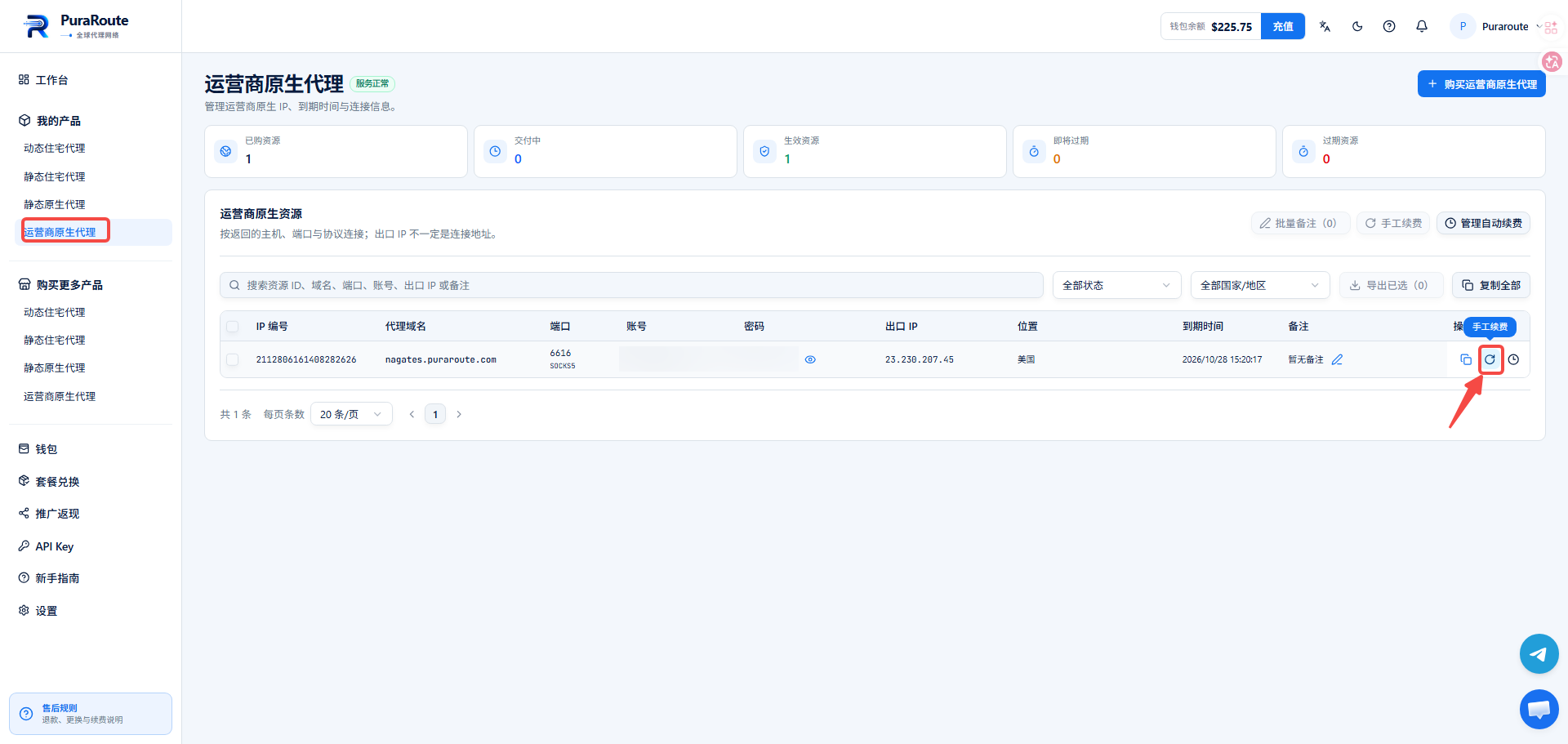Open the 全部状态 status dropdown
This screenshot has width=1568, height=744.
click(1116, 285)
